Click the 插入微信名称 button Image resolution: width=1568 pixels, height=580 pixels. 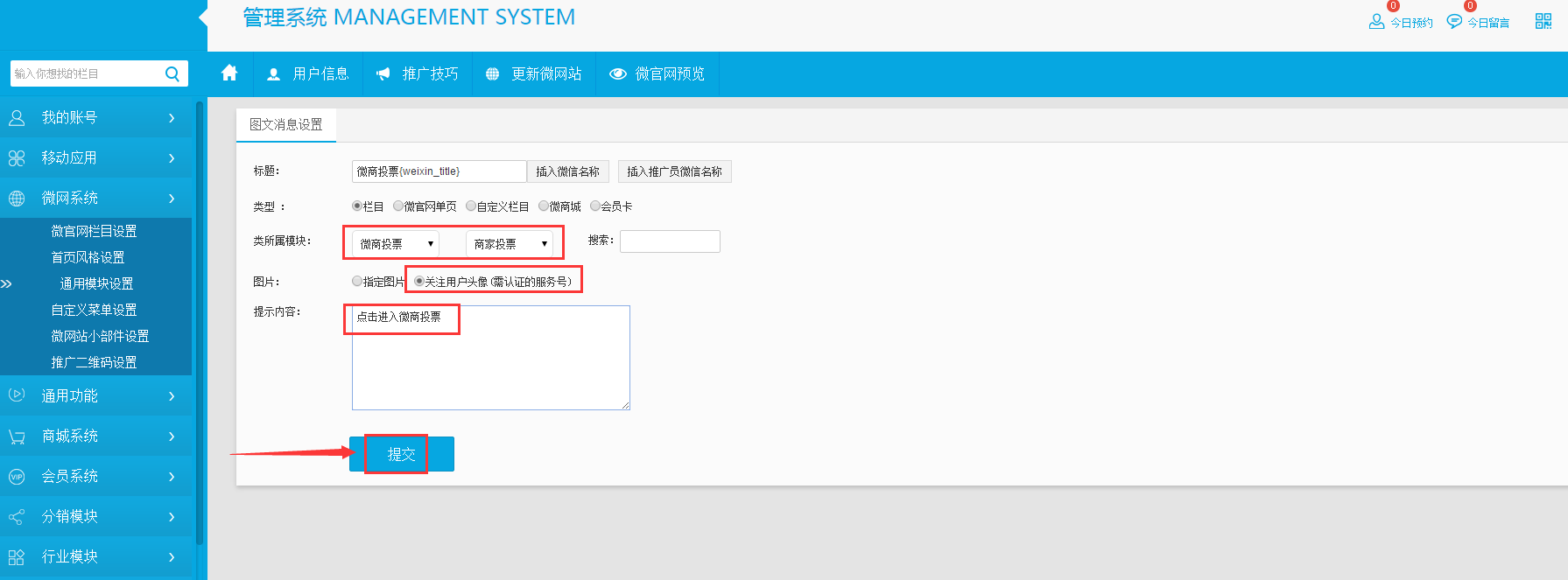567,171
